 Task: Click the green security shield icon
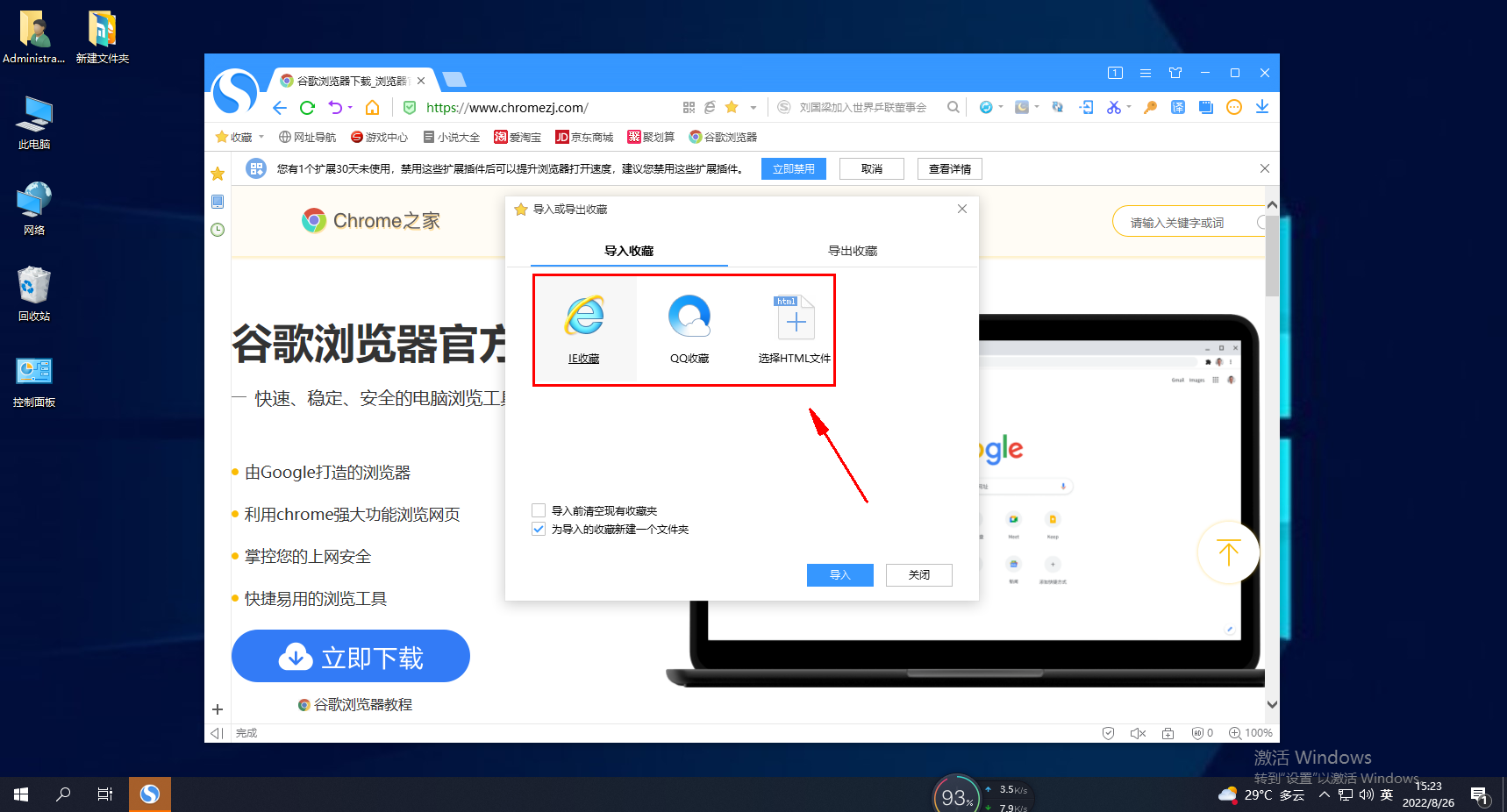[x=410, y=108]
